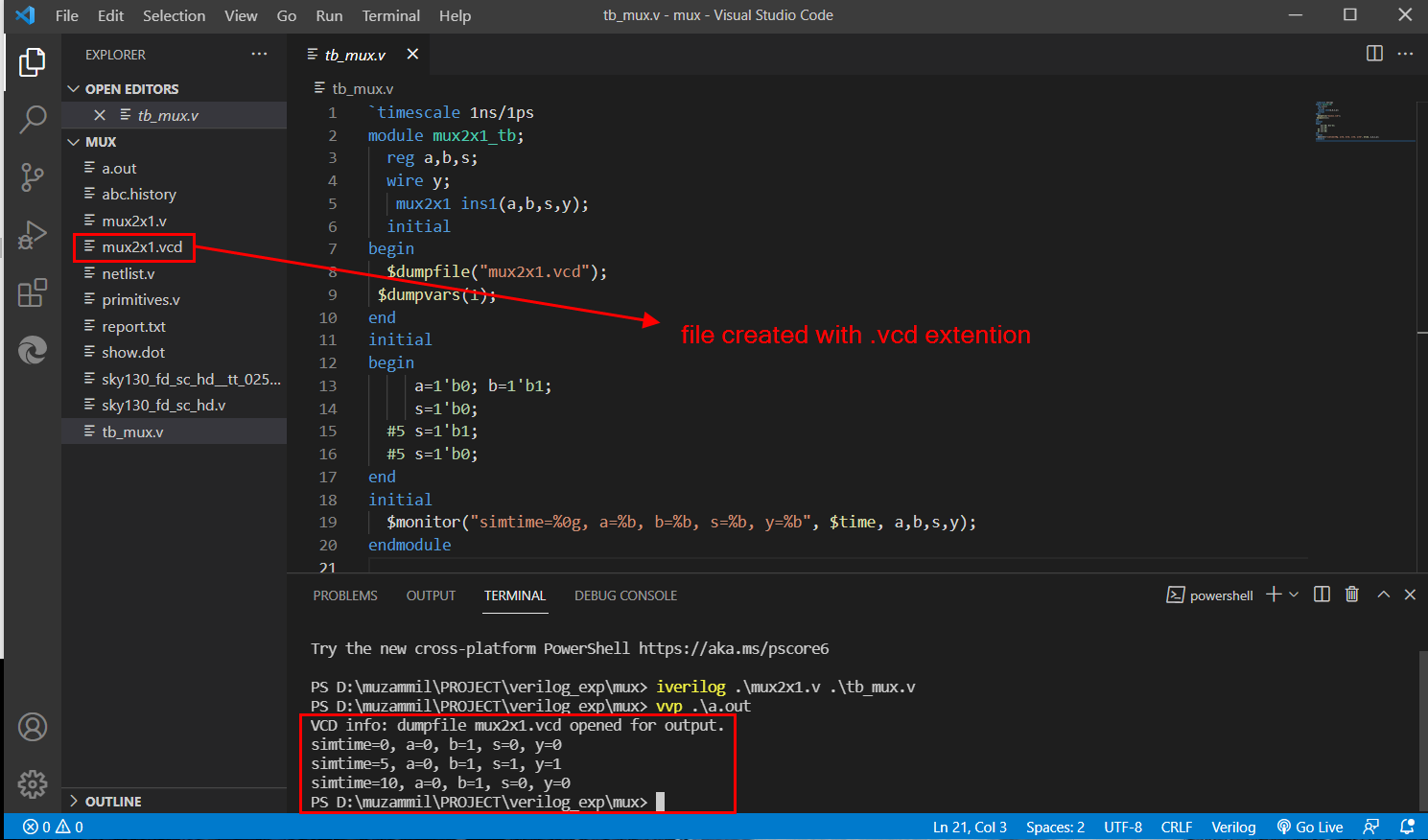
Task: Split the editor to the right
Action: (1374, 54)
